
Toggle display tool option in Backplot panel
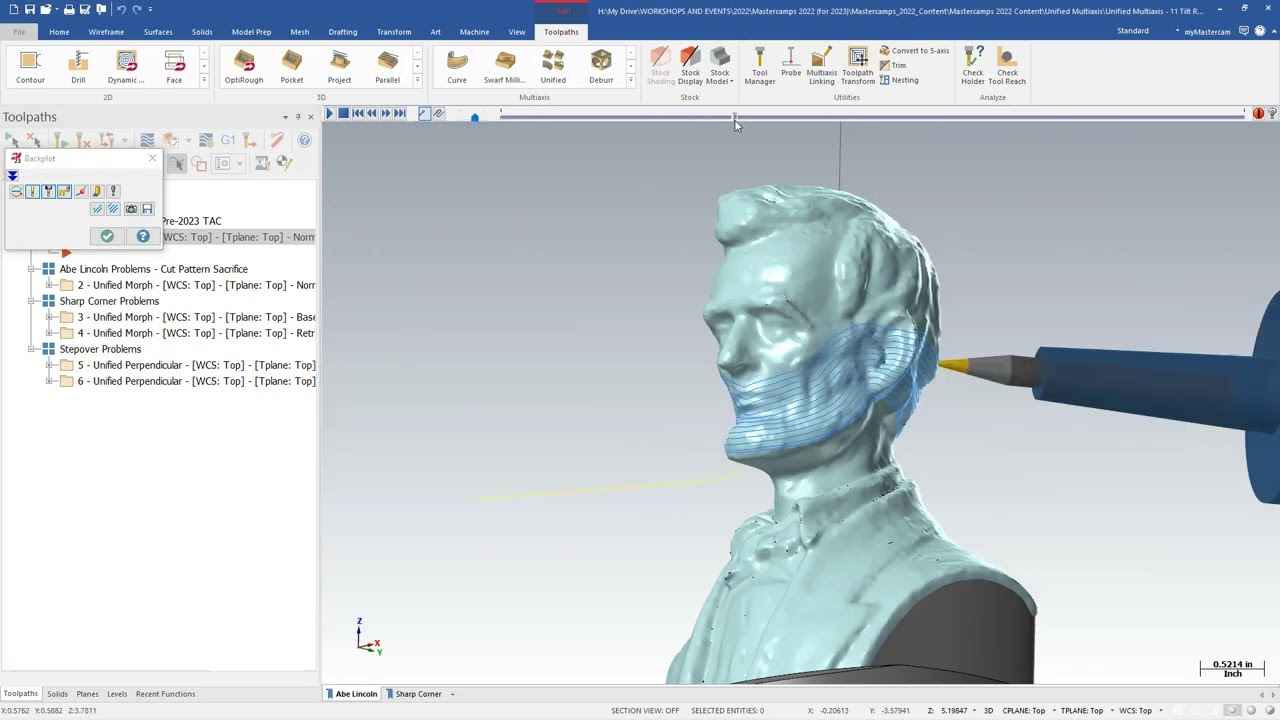click(x=32, y=191)
